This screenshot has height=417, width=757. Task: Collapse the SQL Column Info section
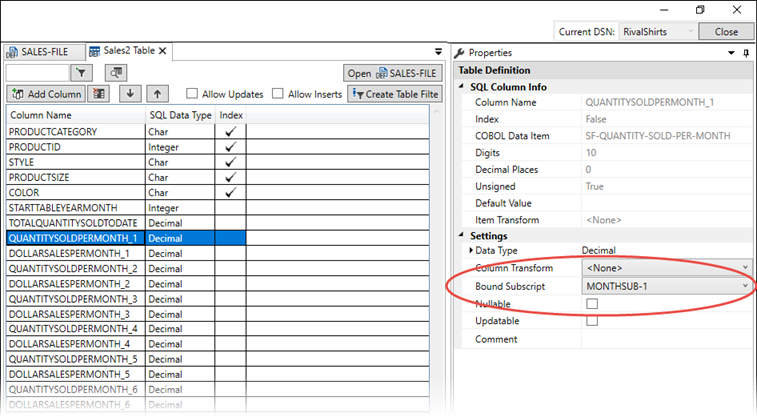463,87
